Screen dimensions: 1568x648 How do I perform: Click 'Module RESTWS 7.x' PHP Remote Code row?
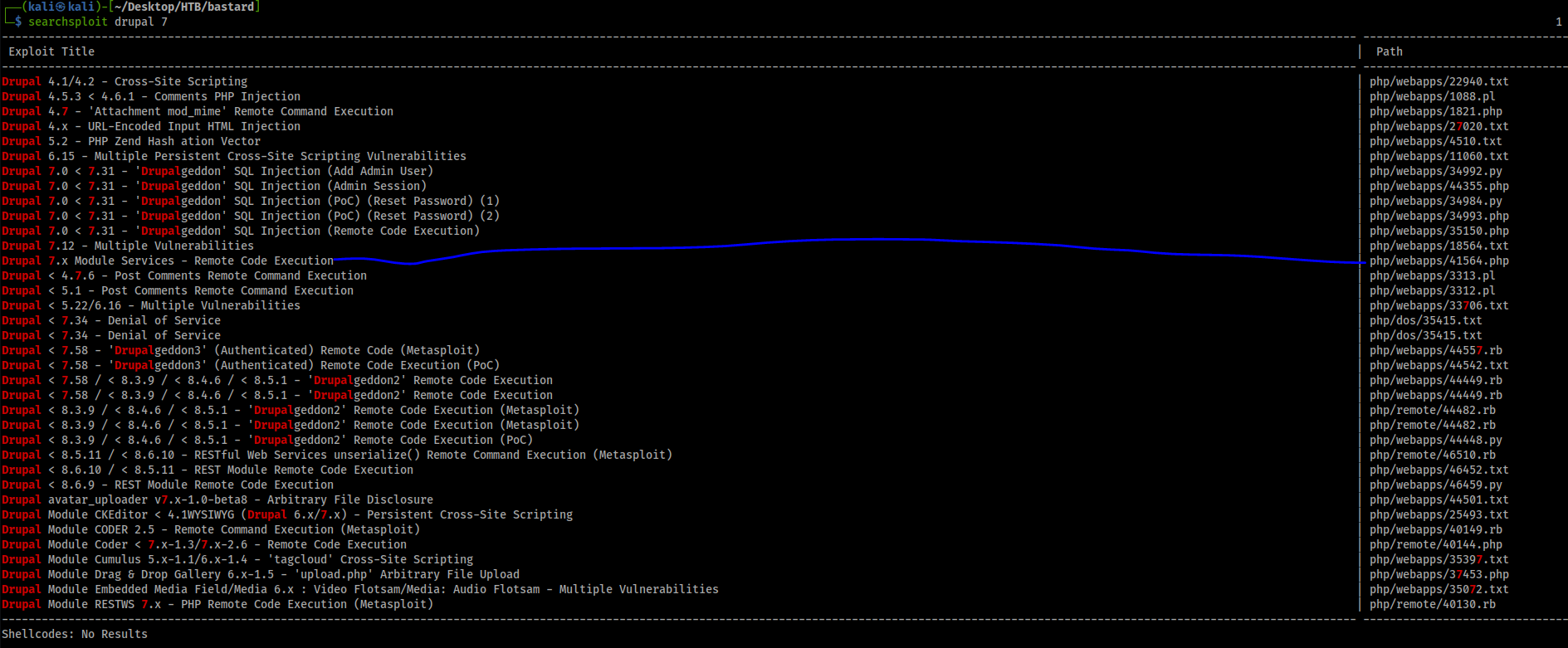pyautogui.click(x=217, y=604)
